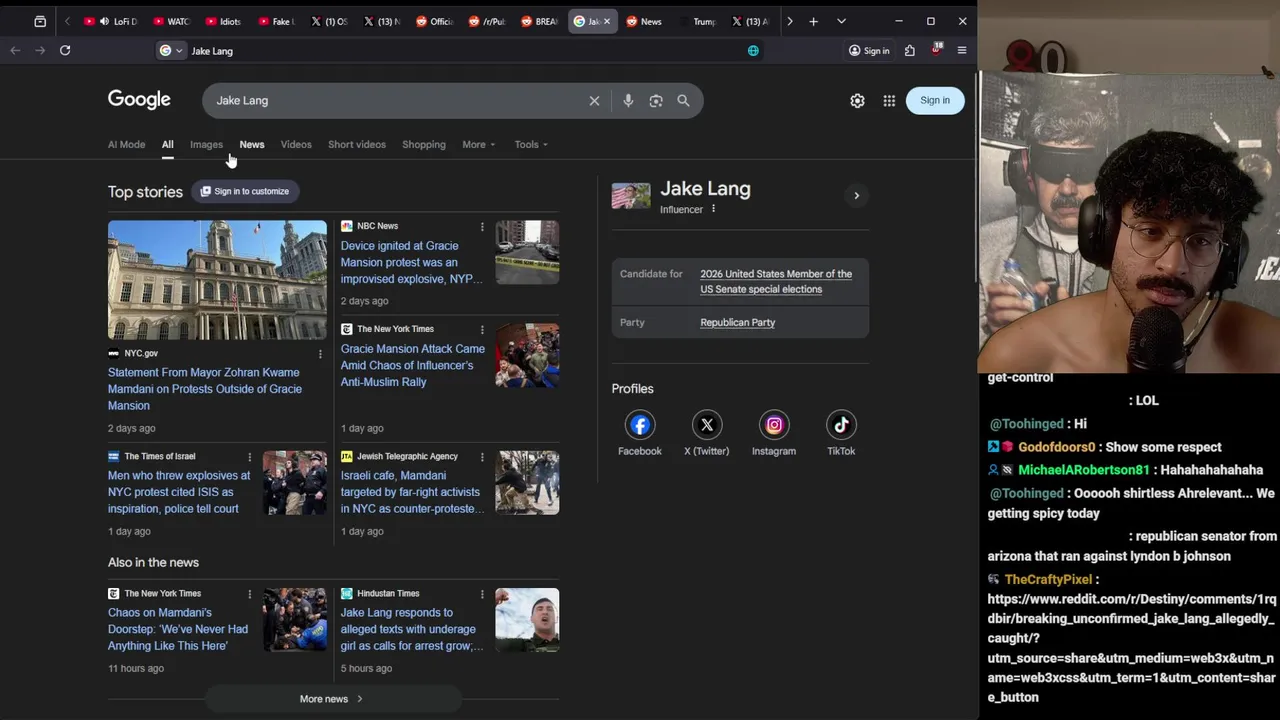1280x720 pixels.
Task: Close the active Jake Lang tab
Action: [608, 21]
